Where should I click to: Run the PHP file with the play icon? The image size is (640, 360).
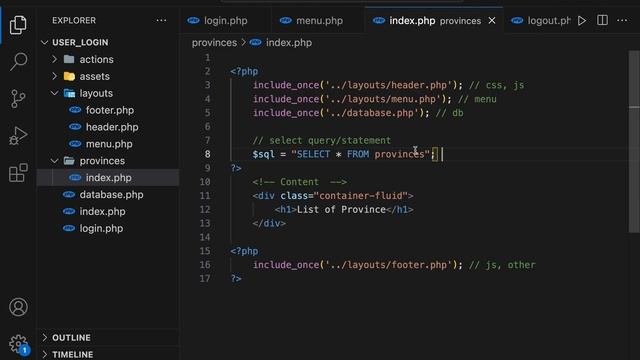(x=582, y=20)
